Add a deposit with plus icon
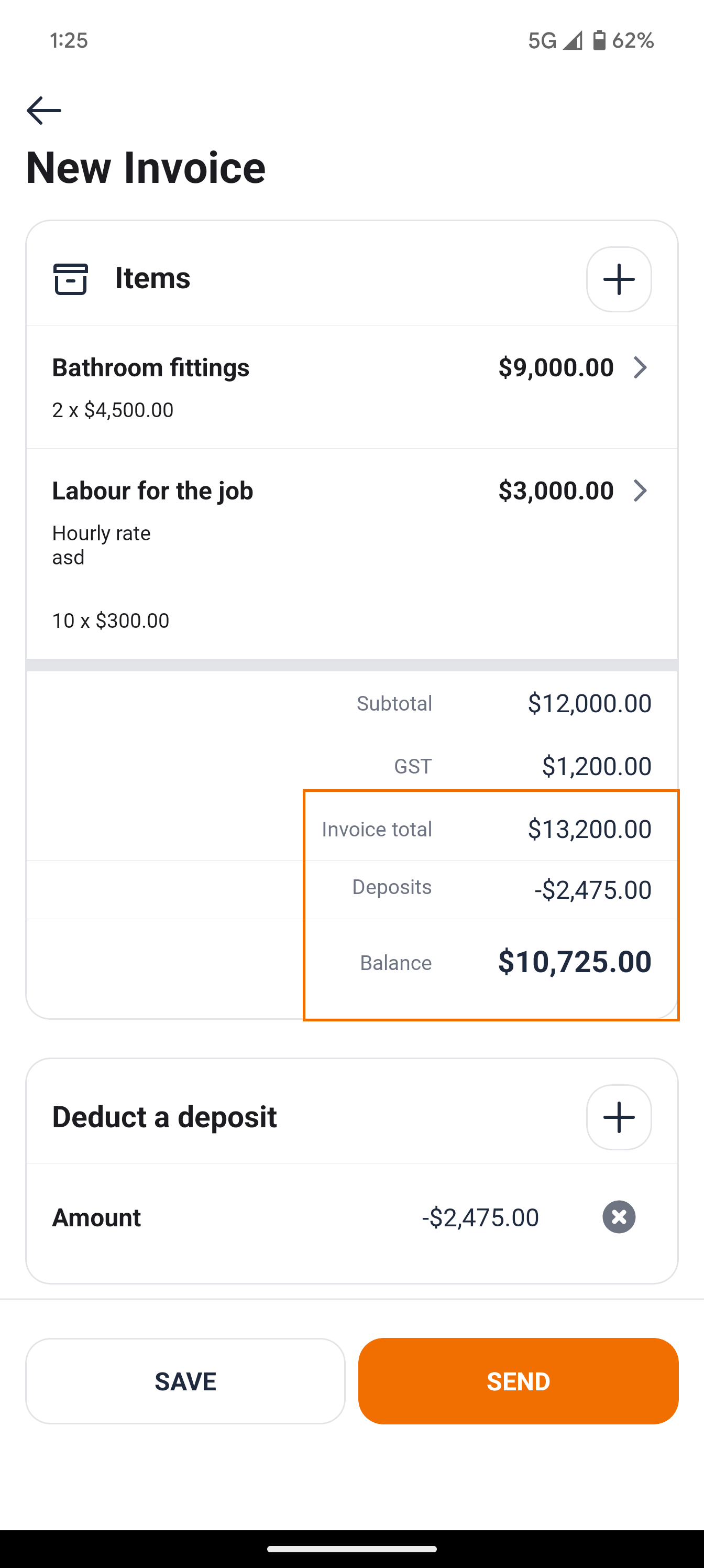This screenshot has width=704, height=1568. pyautogui.click(x=618, y=1117)
